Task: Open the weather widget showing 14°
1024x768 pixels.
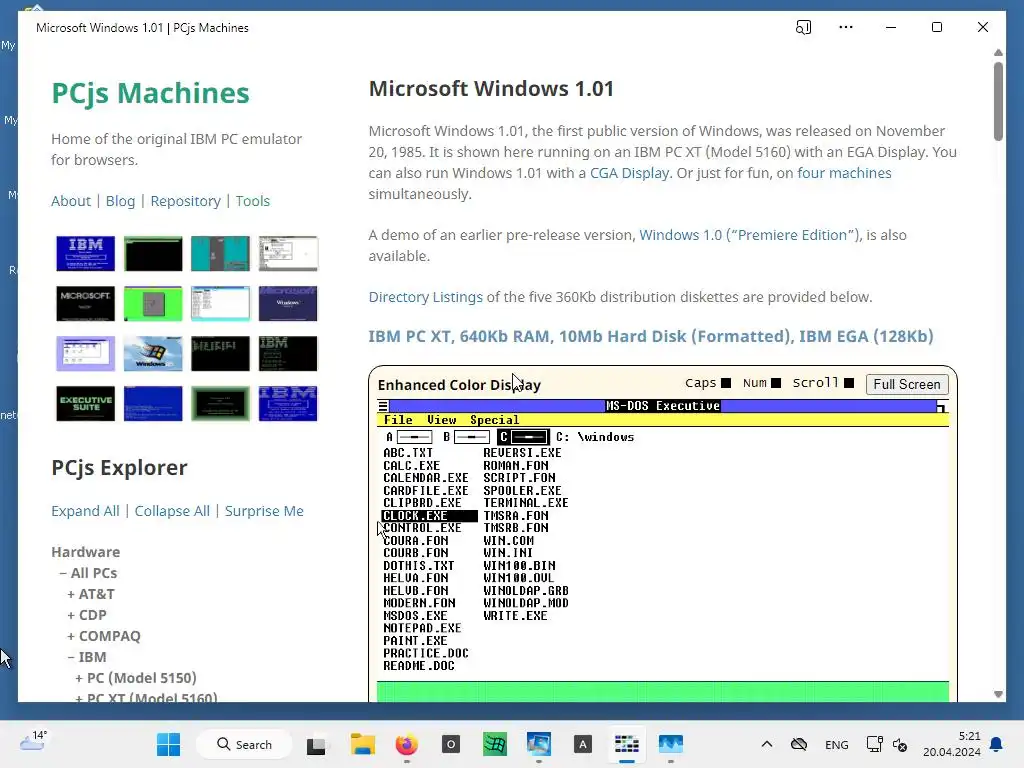Action: click(x=33, y=741)
